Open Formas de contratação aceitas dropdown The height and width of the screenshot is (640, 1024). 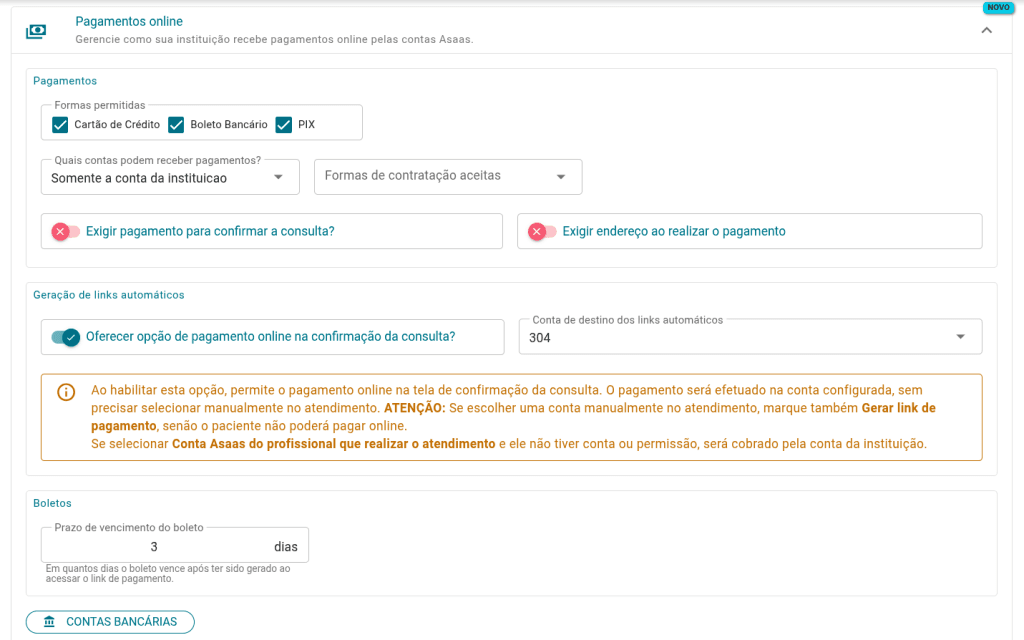448,177
